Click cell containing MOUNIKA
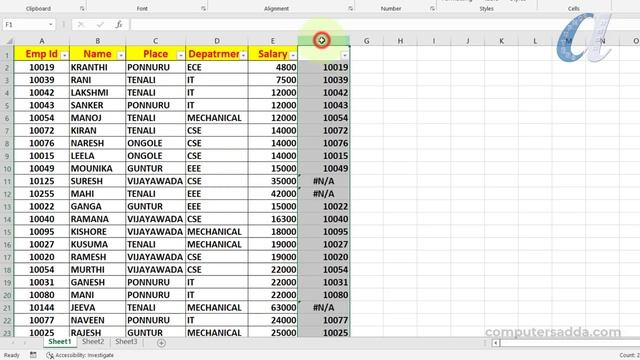This screenshot has width=640, height=360. pyautogui.click(x=98, y=169)
